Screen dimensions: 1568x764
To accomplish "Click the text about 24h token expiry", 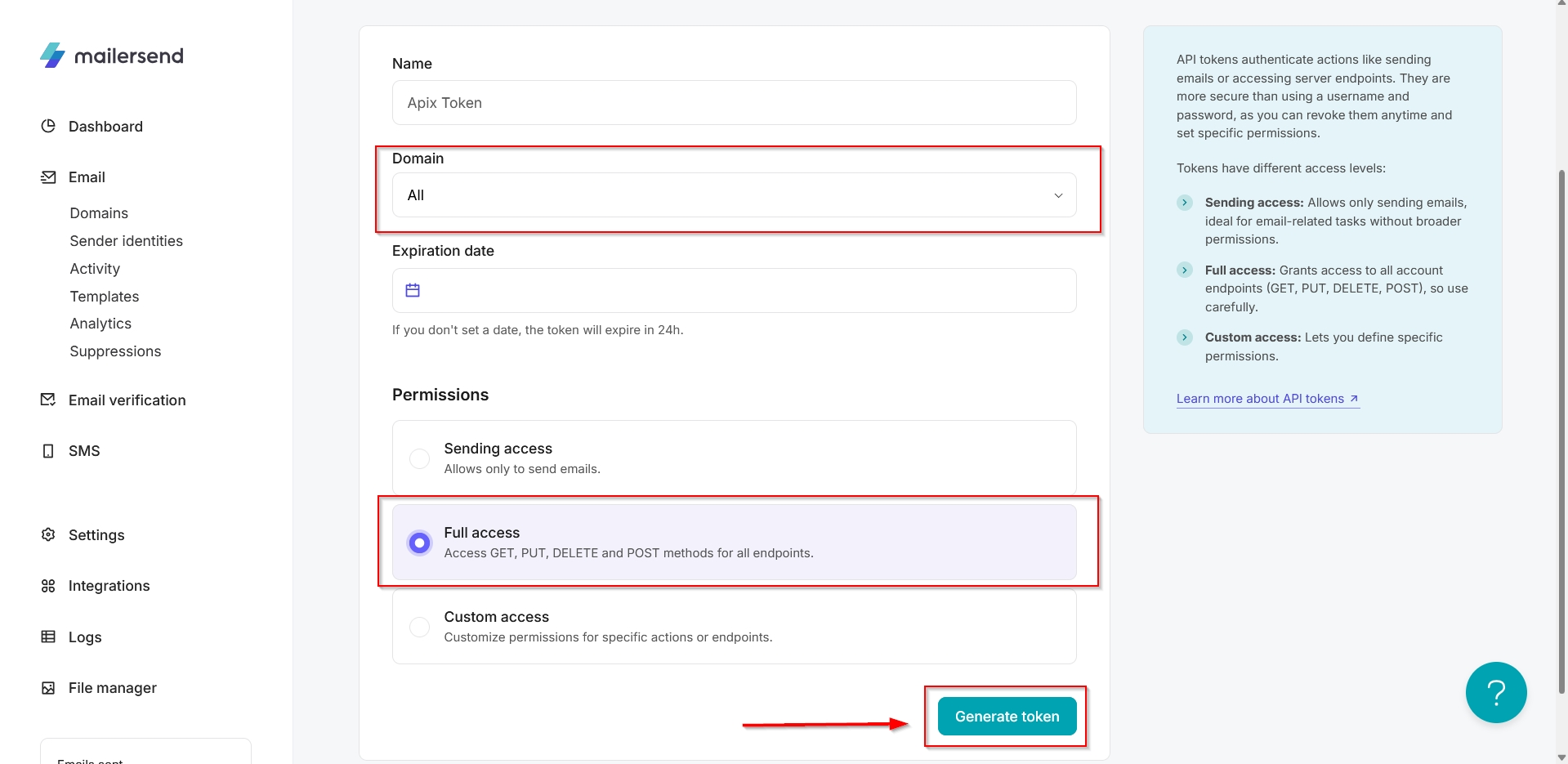I will pos(538,330).
